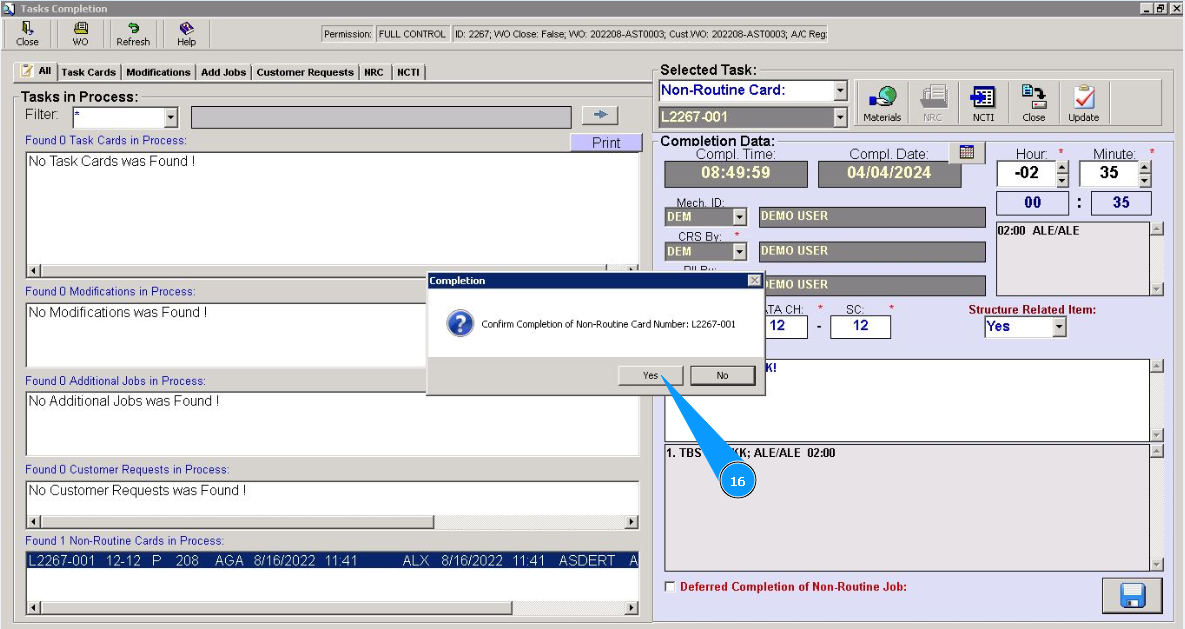Click the Print button
The image size is (1185, 629).
pyautogui.click(x=606, y=142)
